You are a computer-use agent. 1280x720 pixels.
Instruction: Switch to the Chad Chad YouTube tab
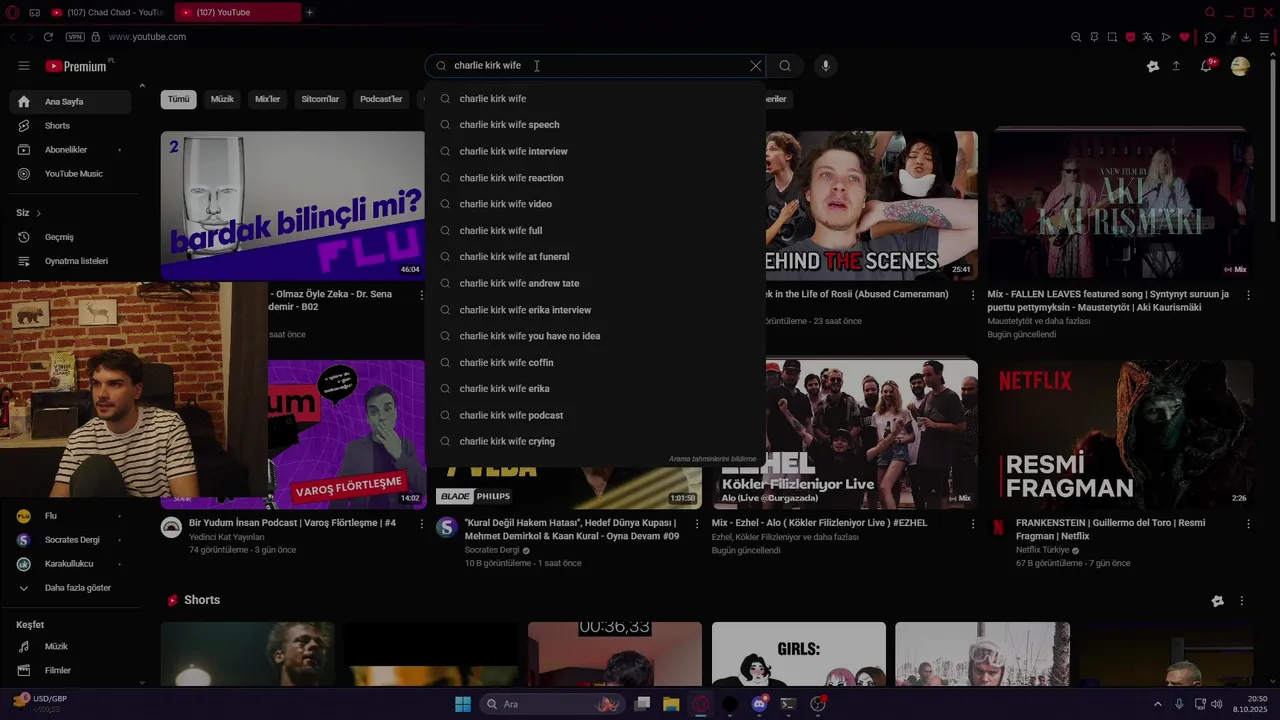107,12
